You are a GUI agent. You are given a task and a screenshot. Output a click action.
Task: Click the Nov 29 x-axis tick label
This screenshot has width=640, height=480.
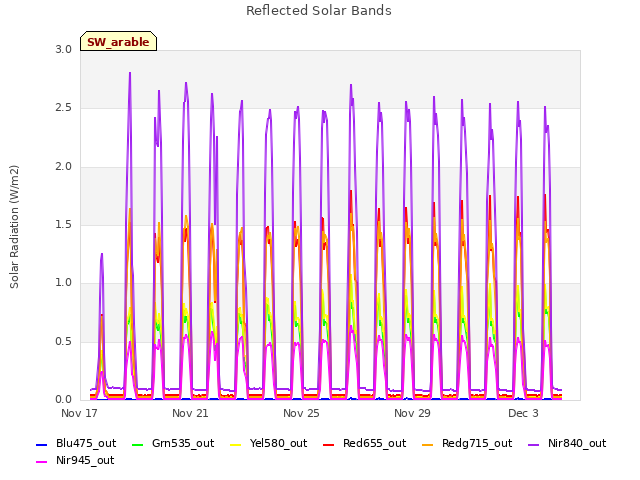pyautogui.click(x=412, y=413)
